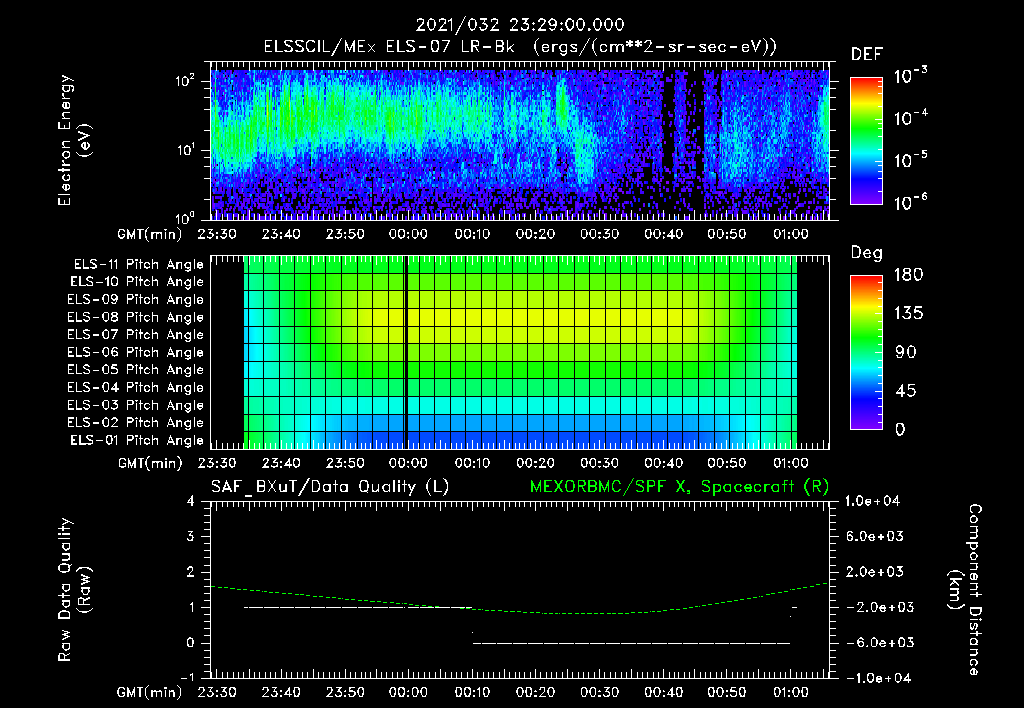Click the white data quality line at level 1
The image size is (1024, 708).
(x=358, y=607)
